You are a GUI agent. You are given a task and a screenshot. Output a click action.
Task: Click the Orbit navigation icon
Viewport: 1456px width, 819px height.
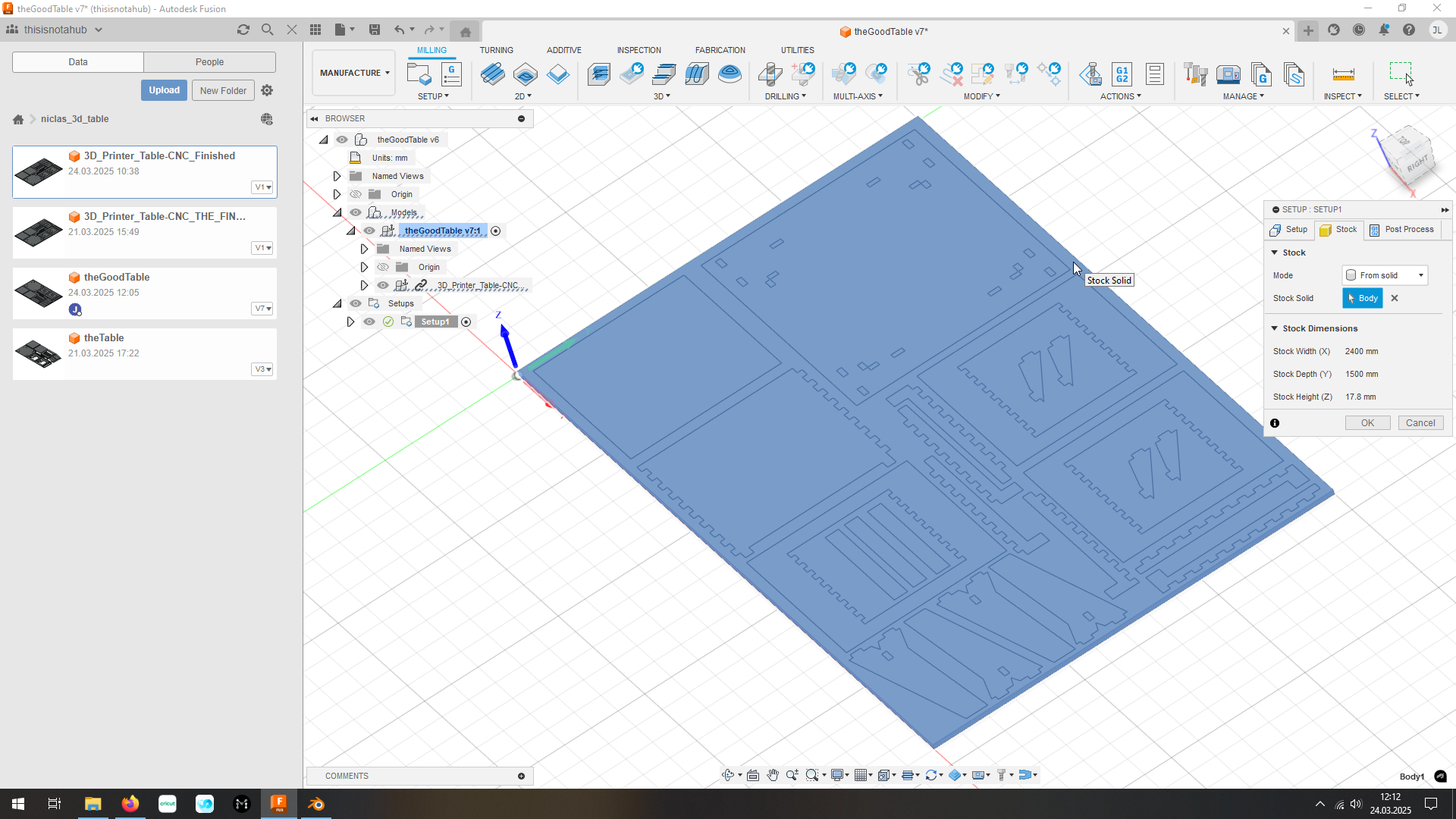pyautogui.click(x=728, y=775)
